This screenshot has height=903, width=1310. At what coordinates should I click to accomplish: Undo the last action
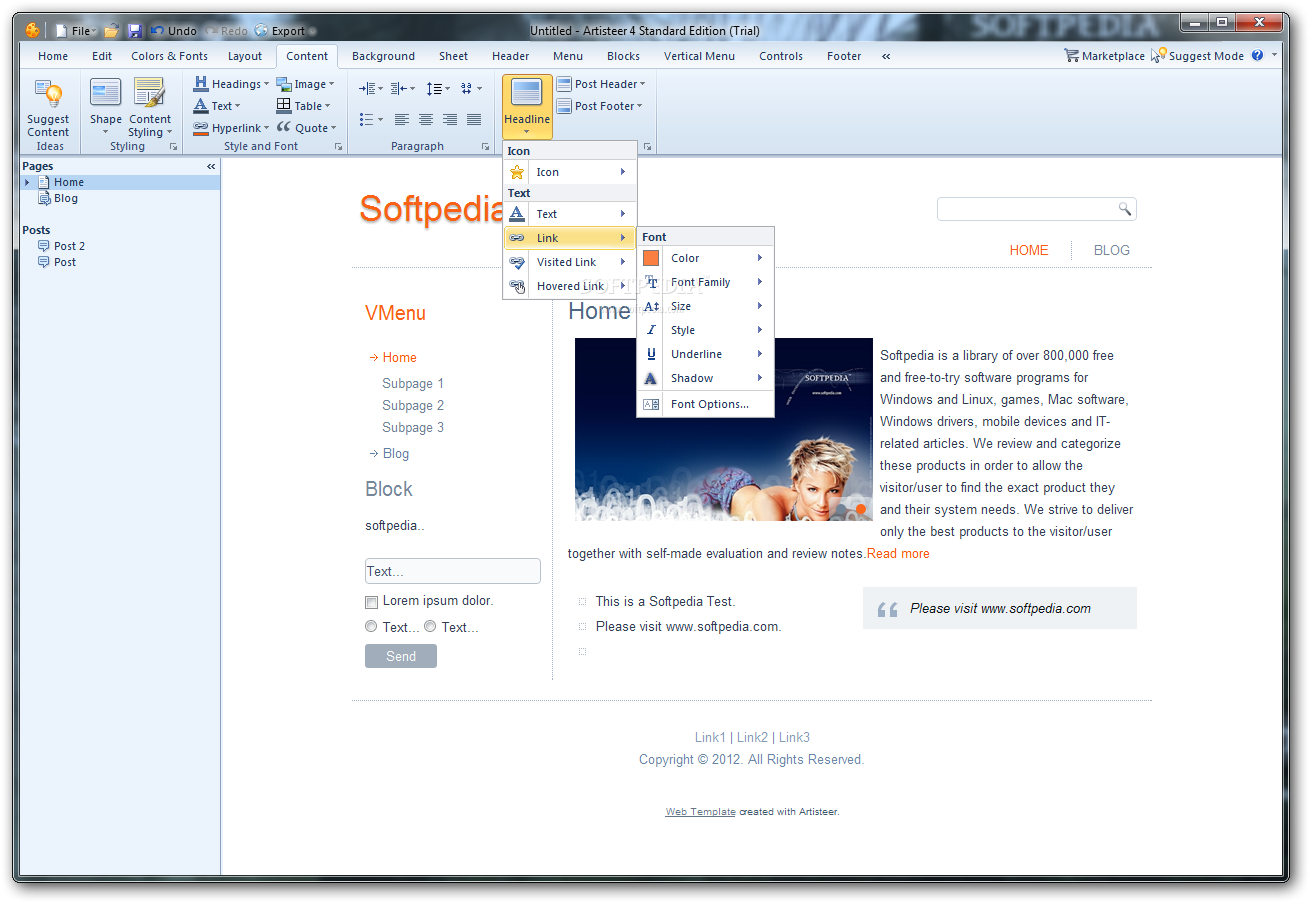[174, 31]
